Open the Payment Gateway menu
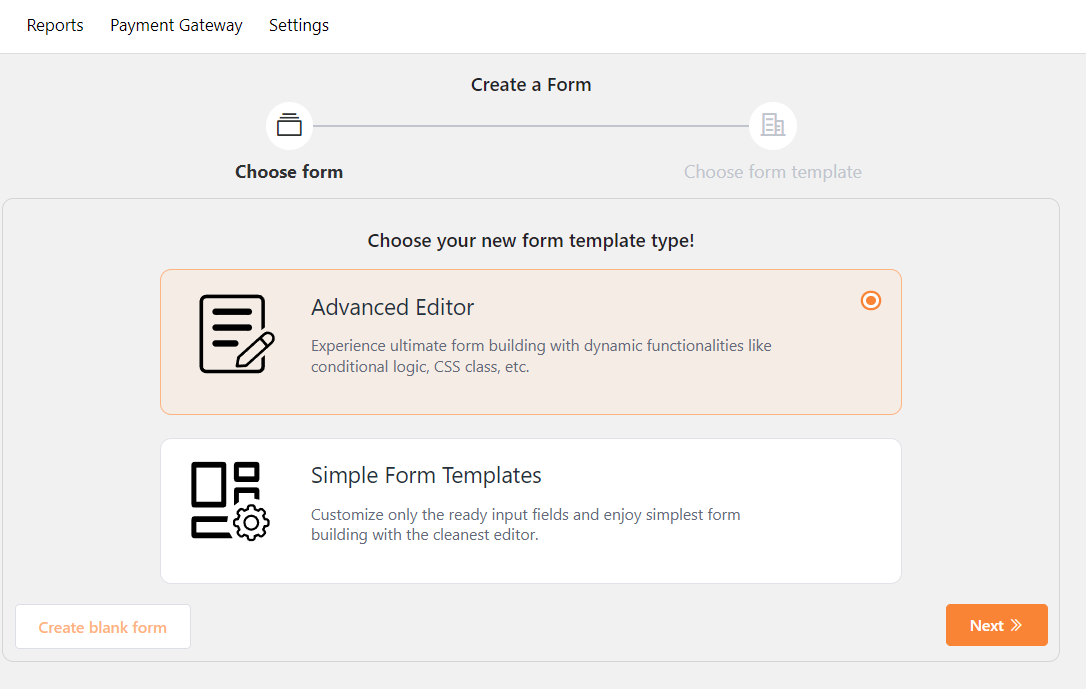1086x689 pixels. point(176,25)
